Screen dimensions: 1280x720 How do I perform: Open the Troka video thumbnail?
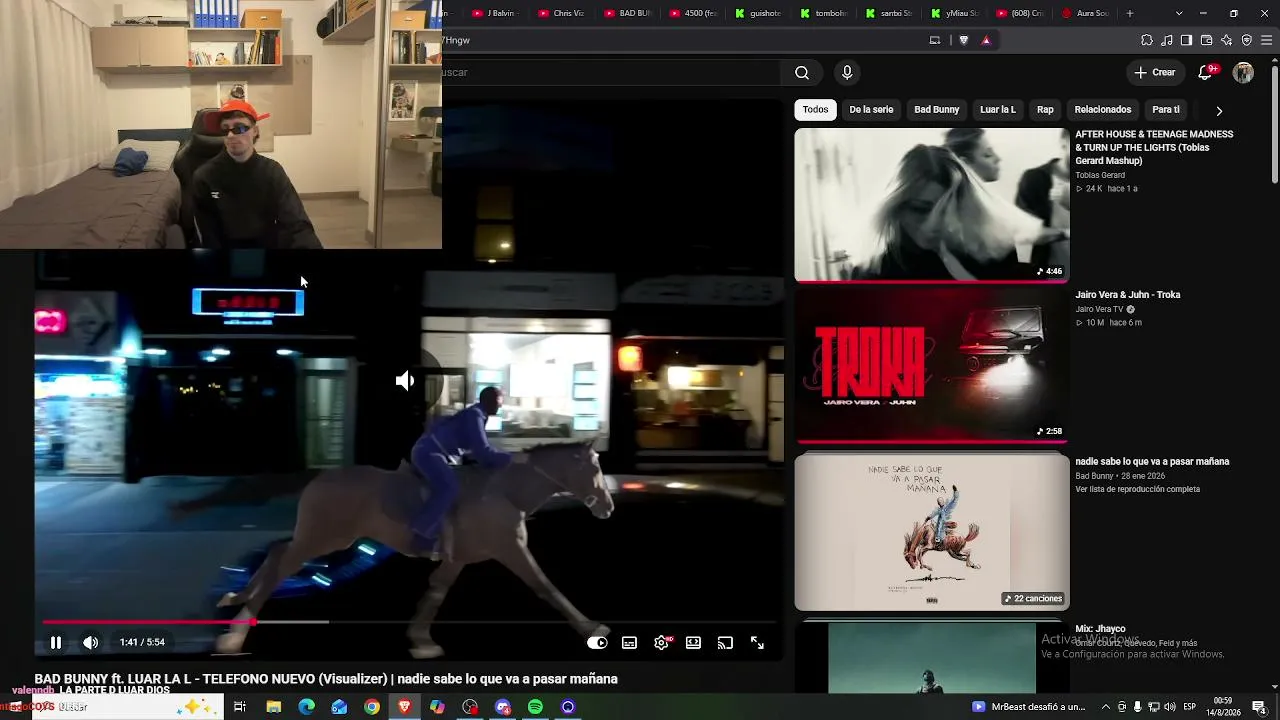(932, 366)
